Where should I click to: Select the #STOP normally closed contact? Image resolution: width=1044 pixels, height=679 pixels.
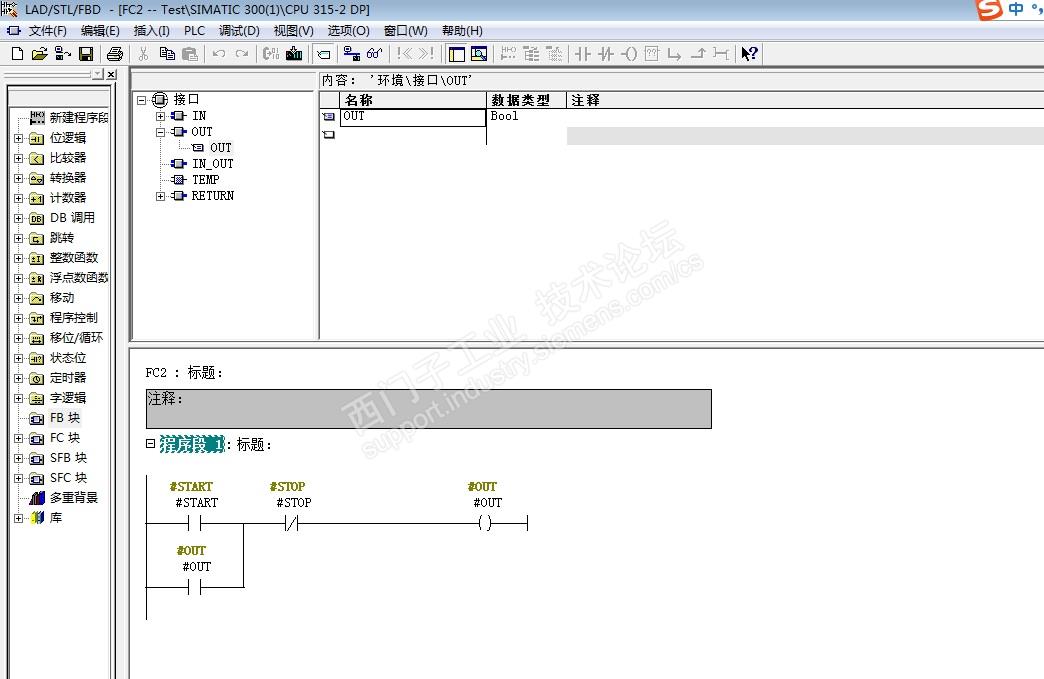[x=292, y=524]
